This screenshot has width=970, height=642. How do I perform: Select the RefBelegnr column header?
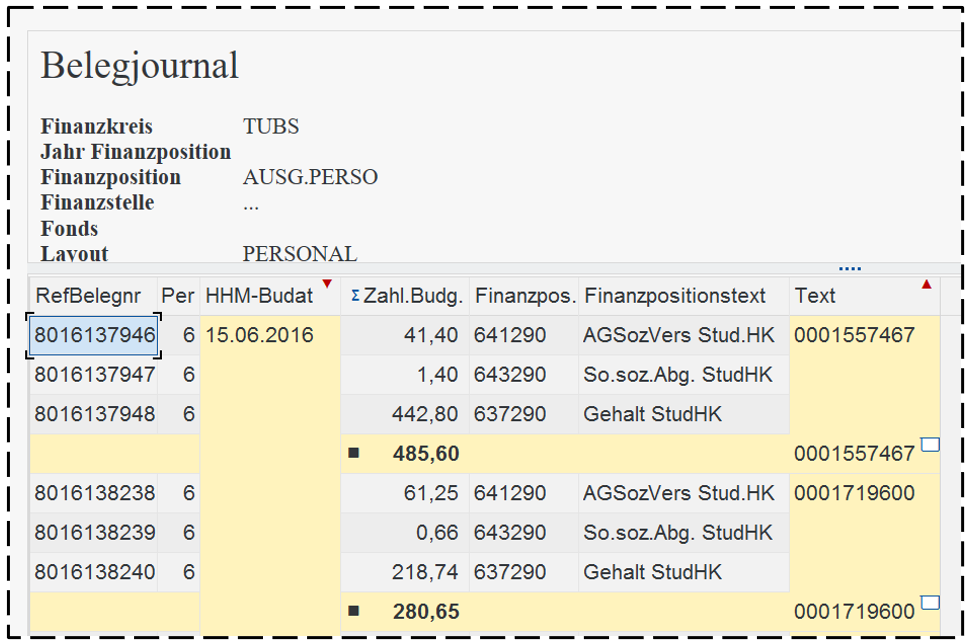(93, 296)
